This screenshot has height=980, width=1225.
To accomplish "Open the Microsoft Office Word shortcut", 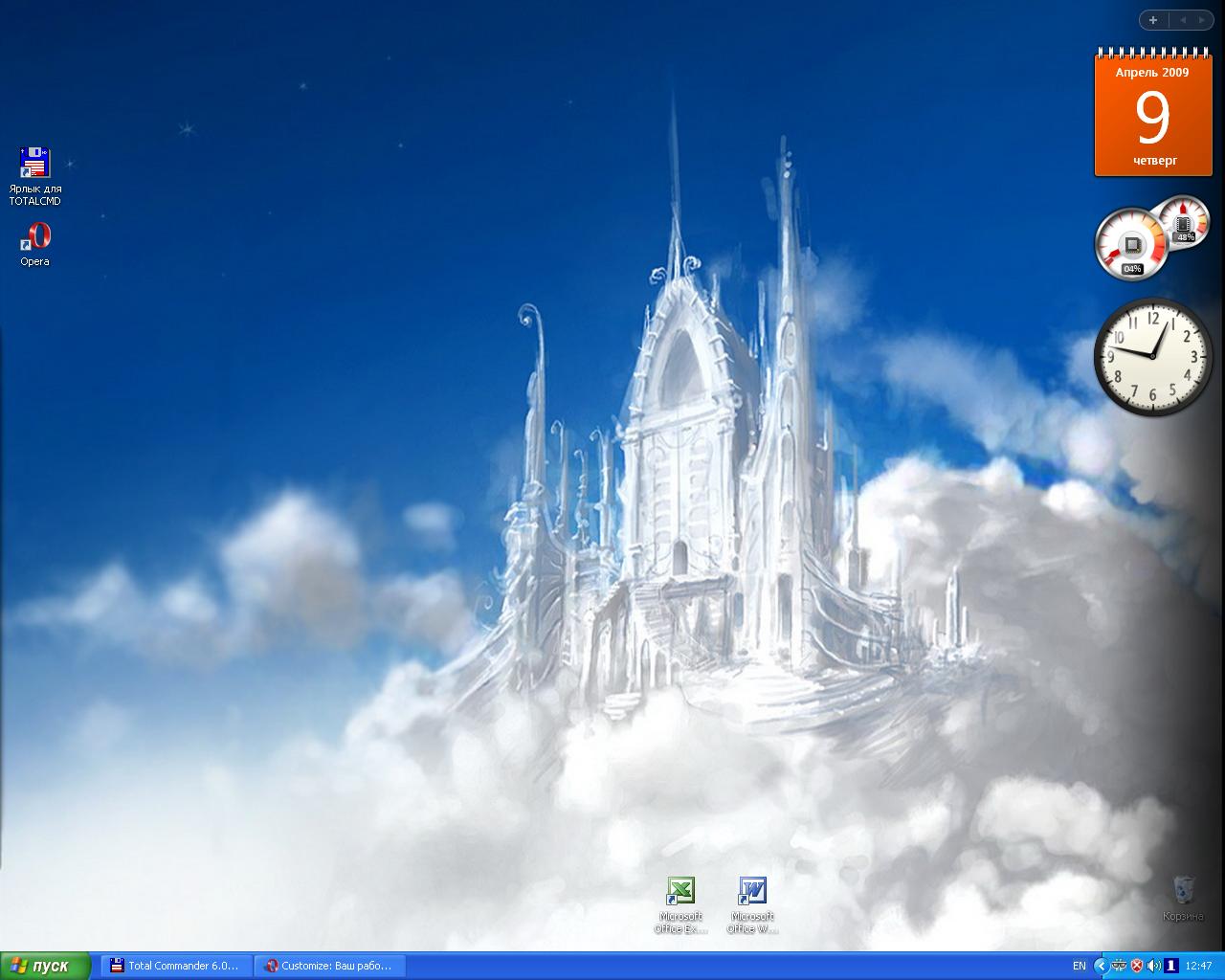I will (x=752, y=905).
